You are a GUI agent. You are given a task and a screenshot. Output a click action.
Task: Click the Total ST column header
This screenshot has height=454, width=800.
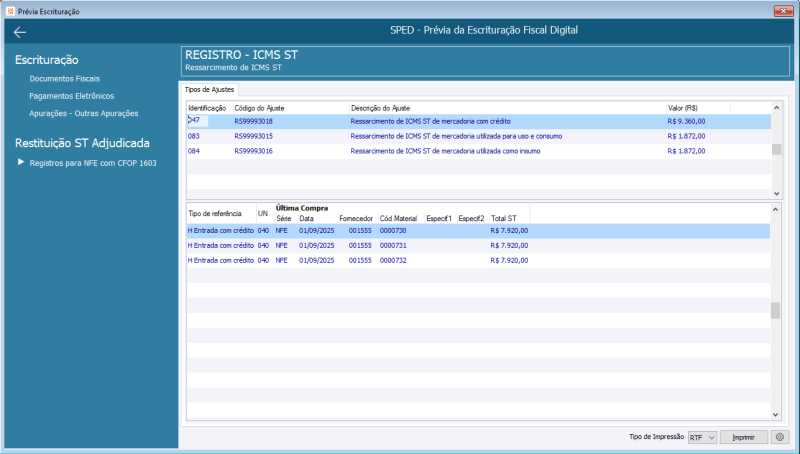(504, 218)
